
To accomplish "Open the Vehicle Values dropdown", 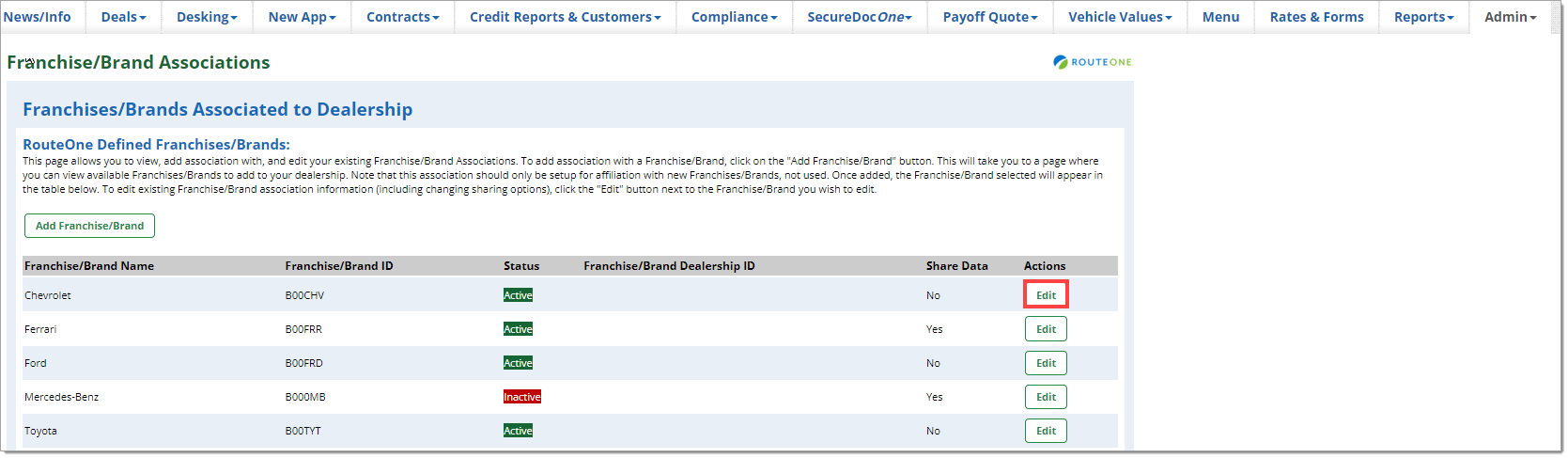I will pos(1120,17).
